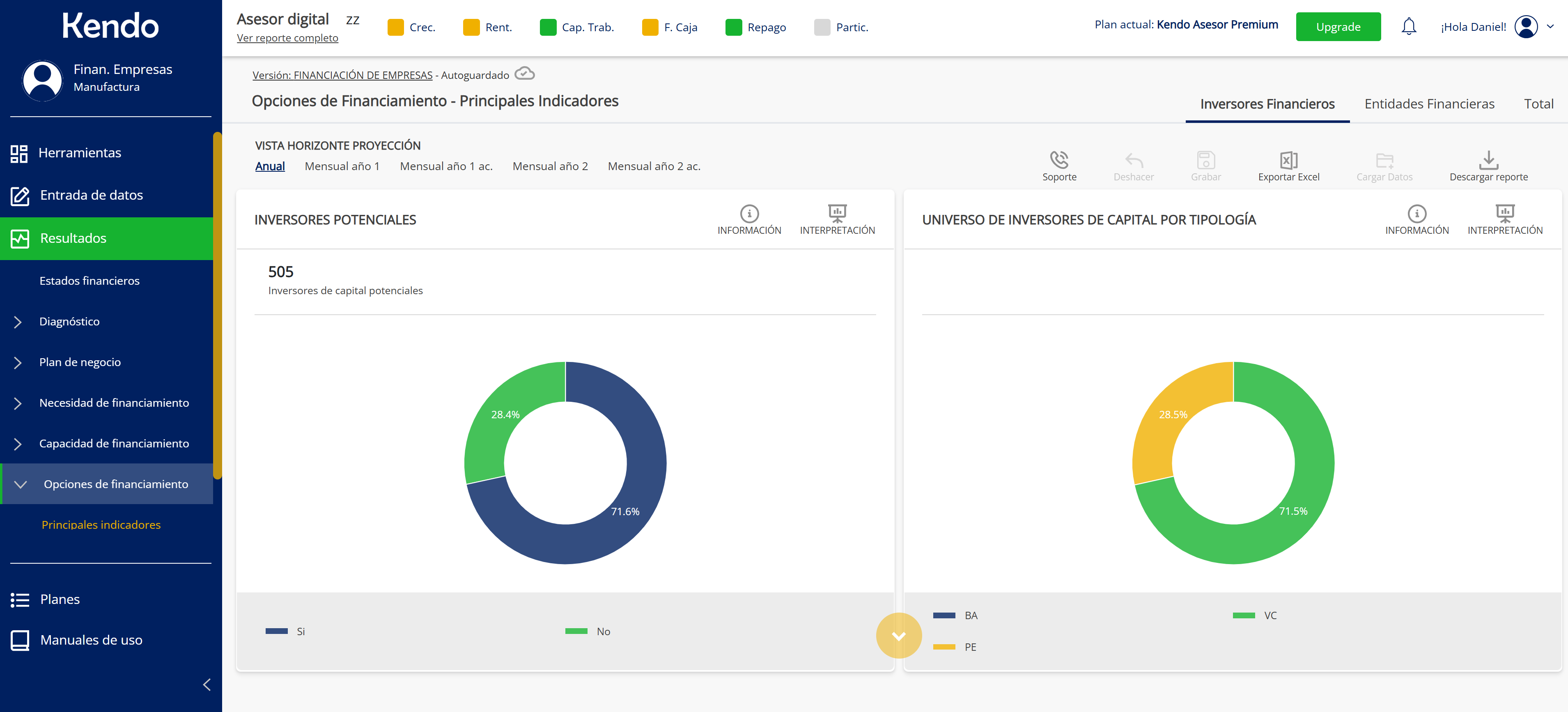Toggle the VC legend series
The image size is (1568, 712).
(1254, 615)
